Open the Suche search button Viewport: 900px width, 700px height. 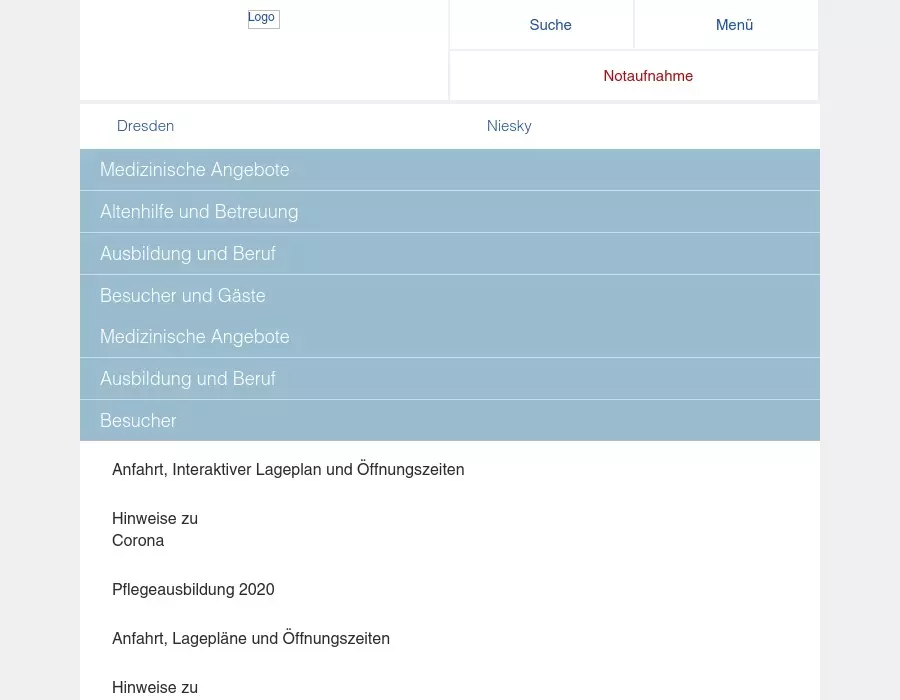pyautogui.click(x=550, y=25)
